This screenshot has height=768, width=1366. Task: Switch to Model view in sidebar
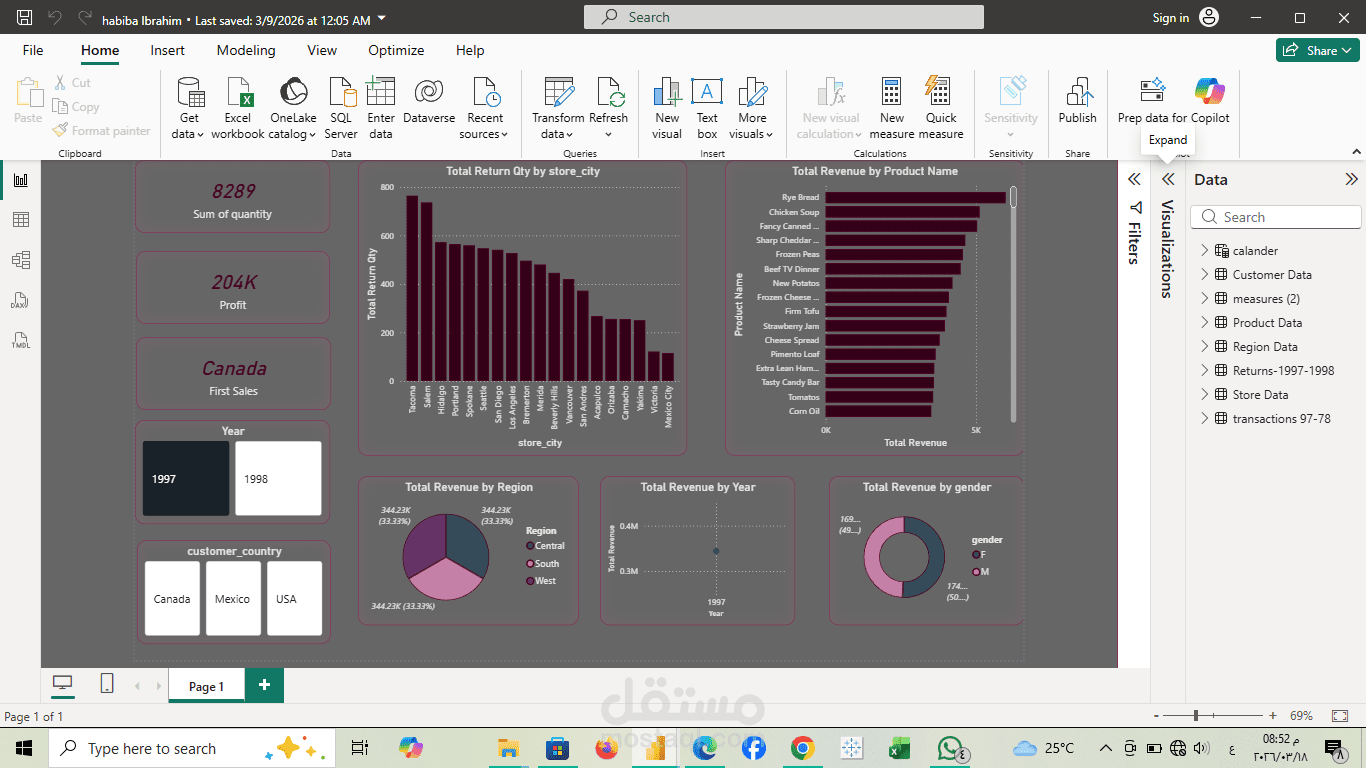[x=20, y=260]
